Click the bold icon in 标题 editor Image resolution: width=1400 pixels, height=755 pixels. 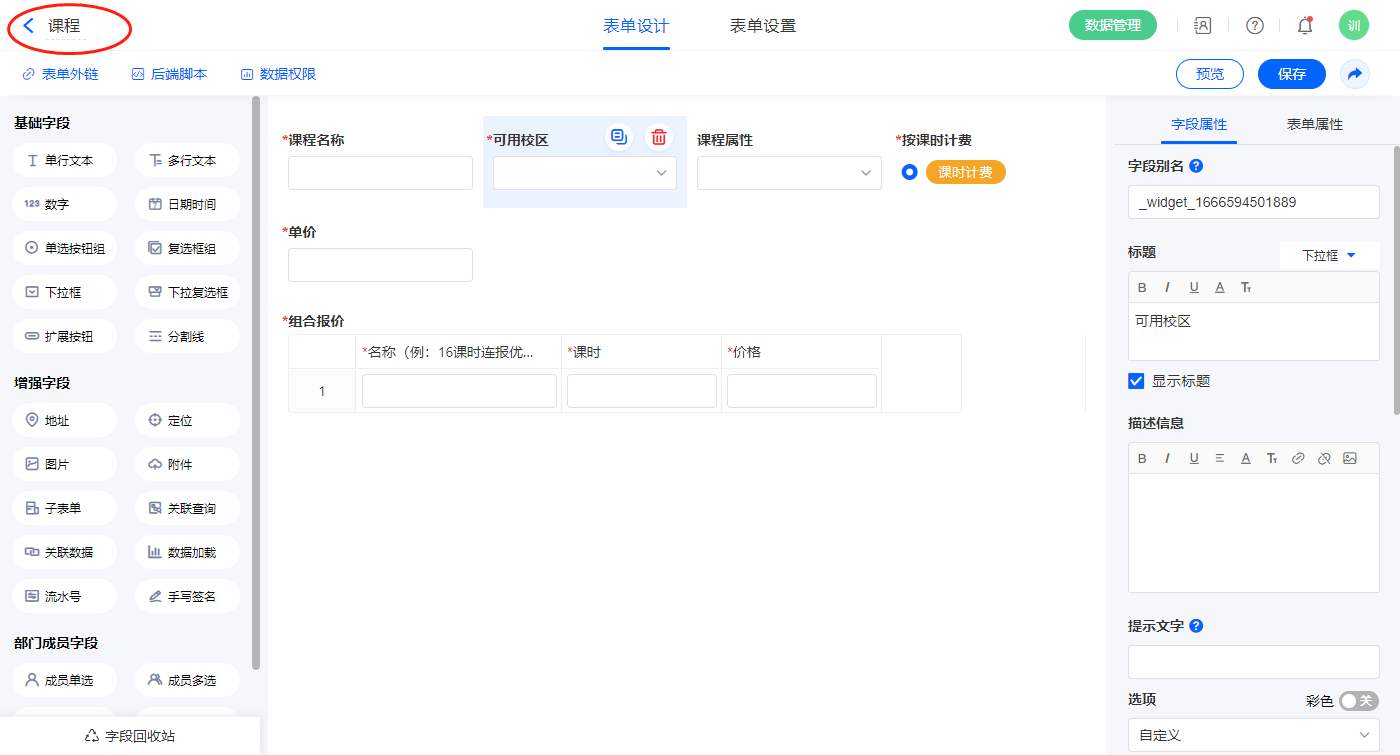1142,288
